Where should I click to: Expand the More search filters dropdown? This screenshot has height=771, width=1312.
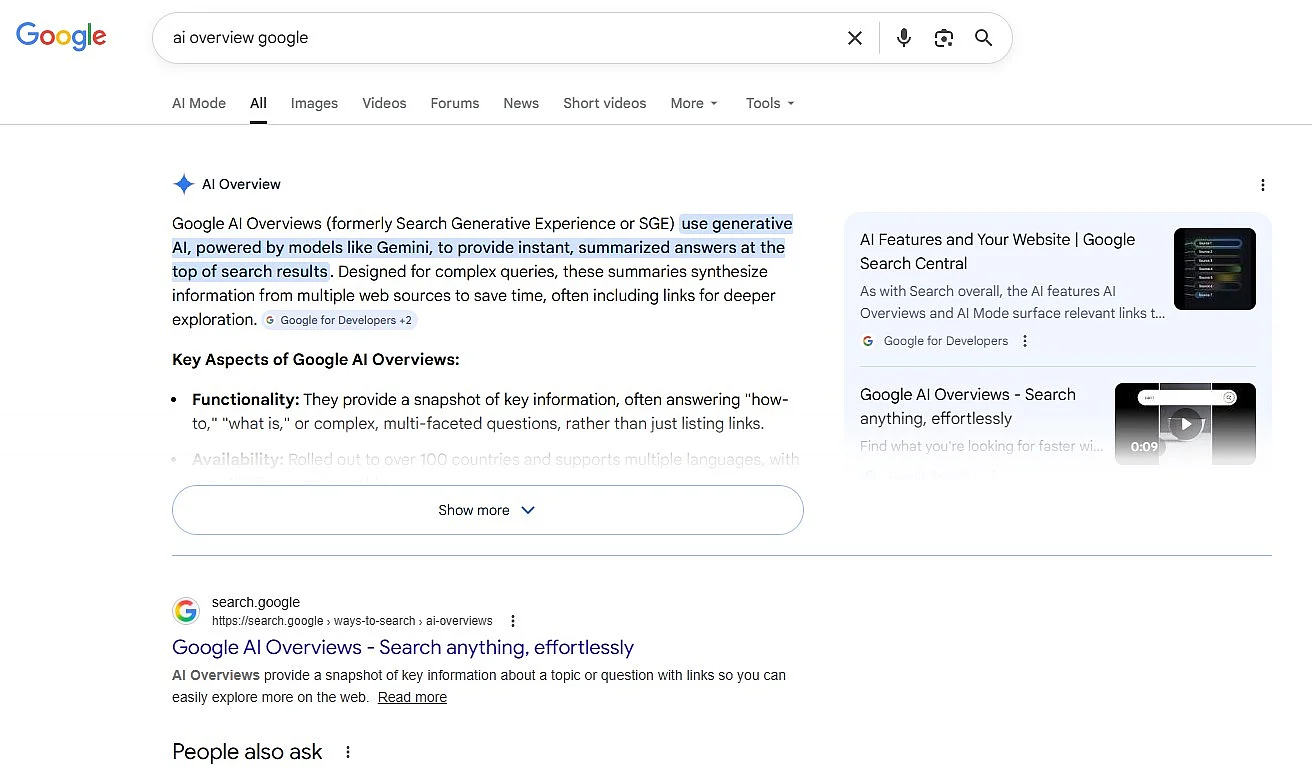[694, 103]
